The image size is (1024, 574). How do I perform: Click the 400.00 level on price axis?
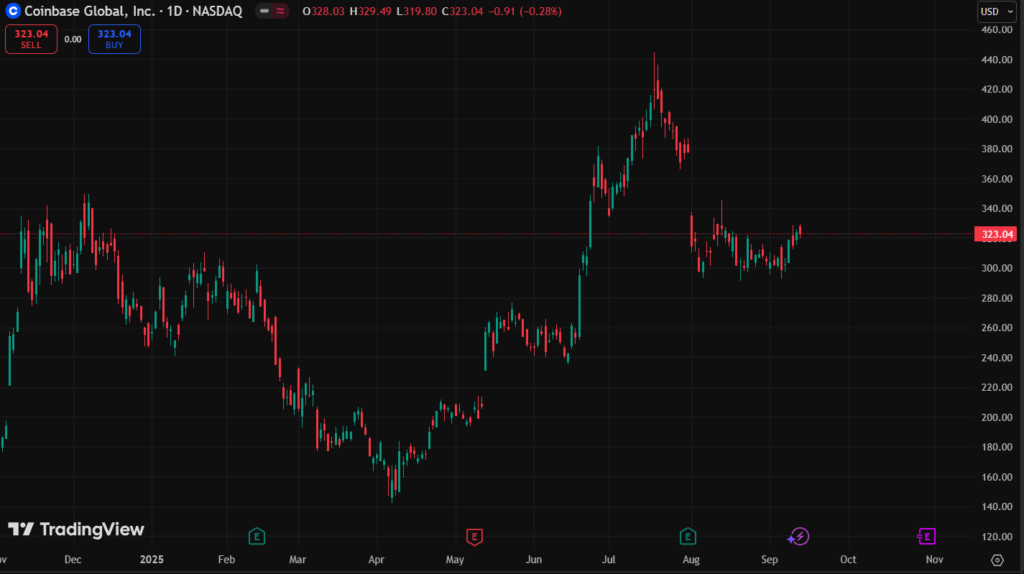[x=996, y=119]
